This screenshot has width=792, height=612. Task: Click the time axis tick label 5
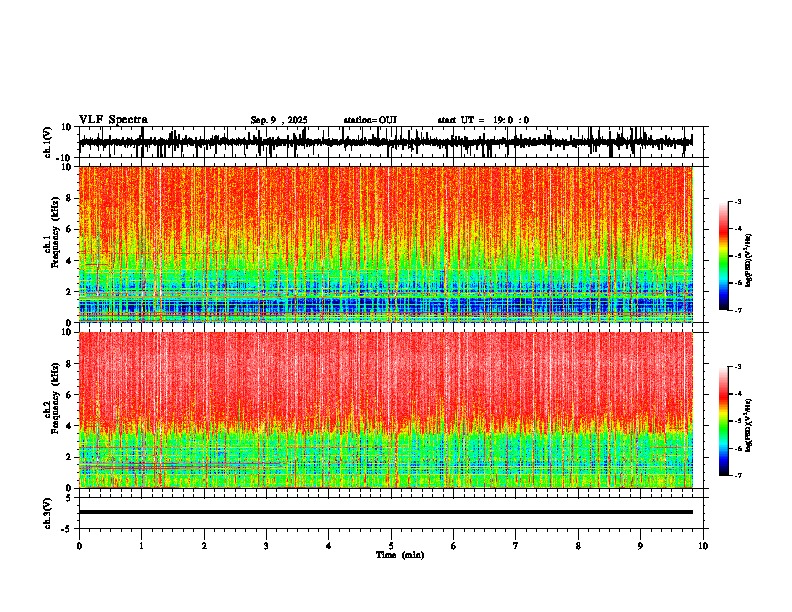pos(391,546)
